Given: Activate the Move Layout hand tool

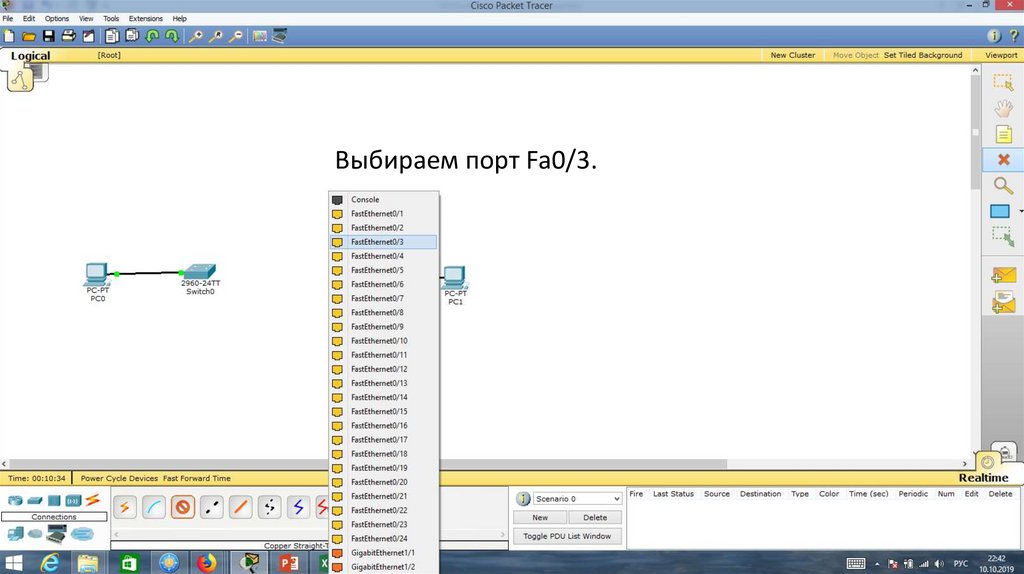Looking at the screenshot, I should tap(1003, 108).
